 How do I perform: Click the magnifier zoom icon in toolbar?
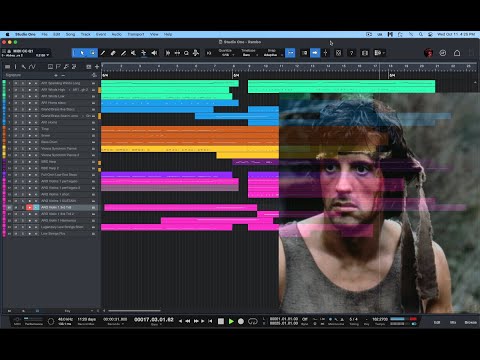pyautogui.click(x=186, y=53)
